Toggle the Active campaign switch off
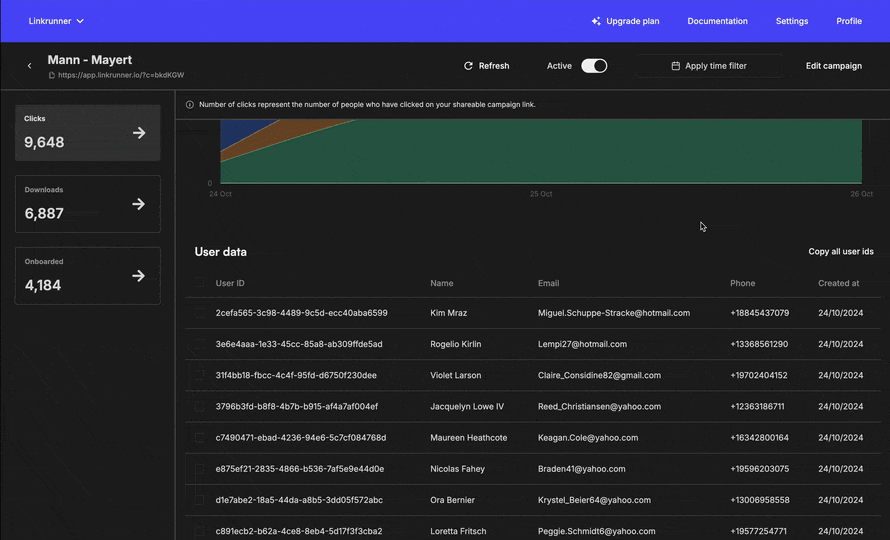This screenshot has height=540, width=890. pos(594,66)
